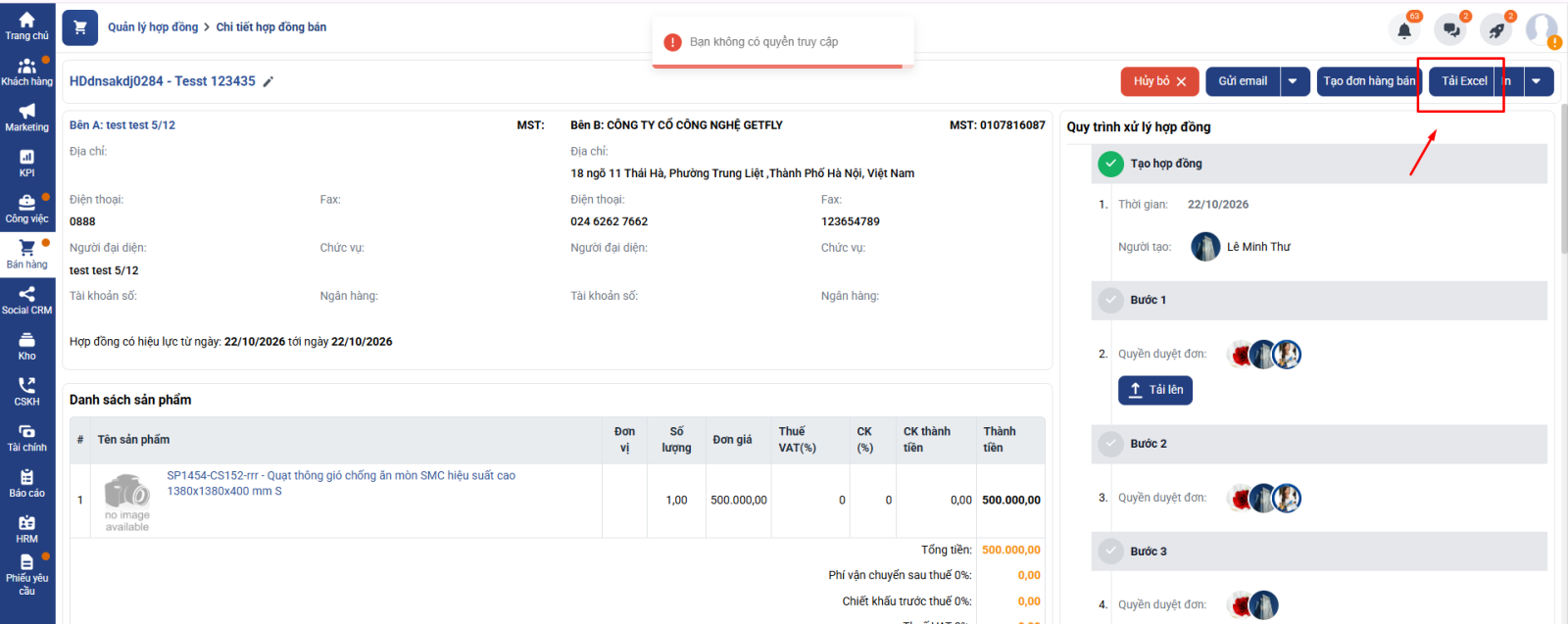This screenshot has height=624, width=1568.
Task: Select phone number 024 6262 7662
Action: click(609, 221)
